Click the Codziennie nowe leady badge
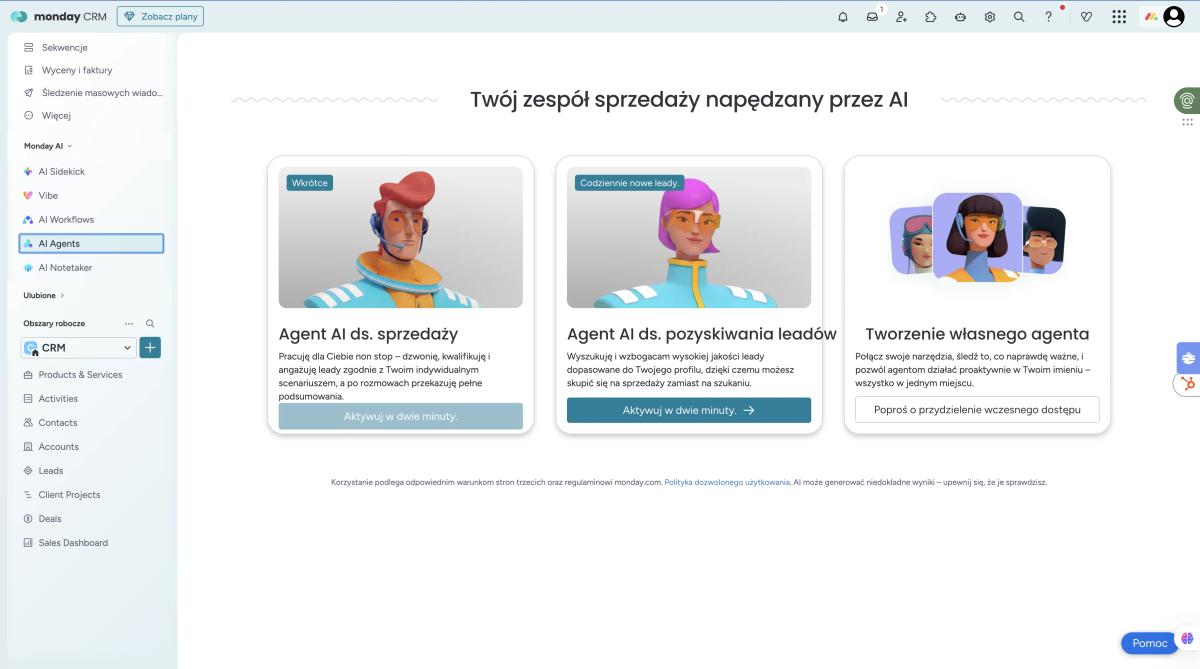 point(630,183)
